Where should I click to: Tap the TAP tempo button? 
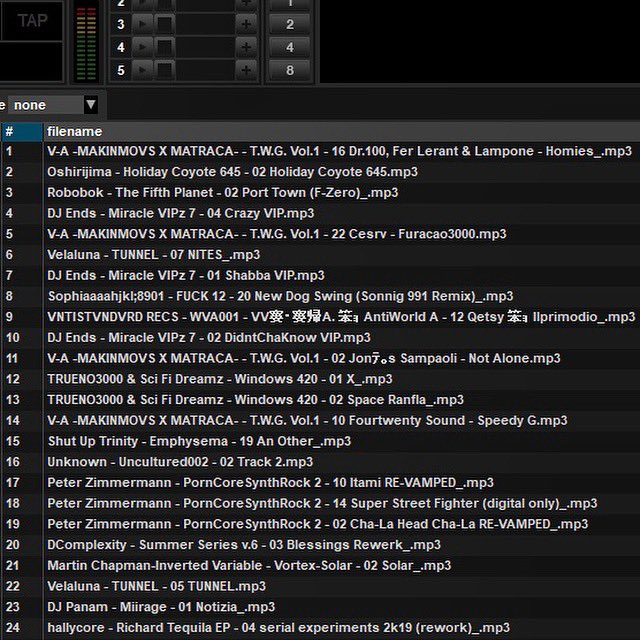32,20
